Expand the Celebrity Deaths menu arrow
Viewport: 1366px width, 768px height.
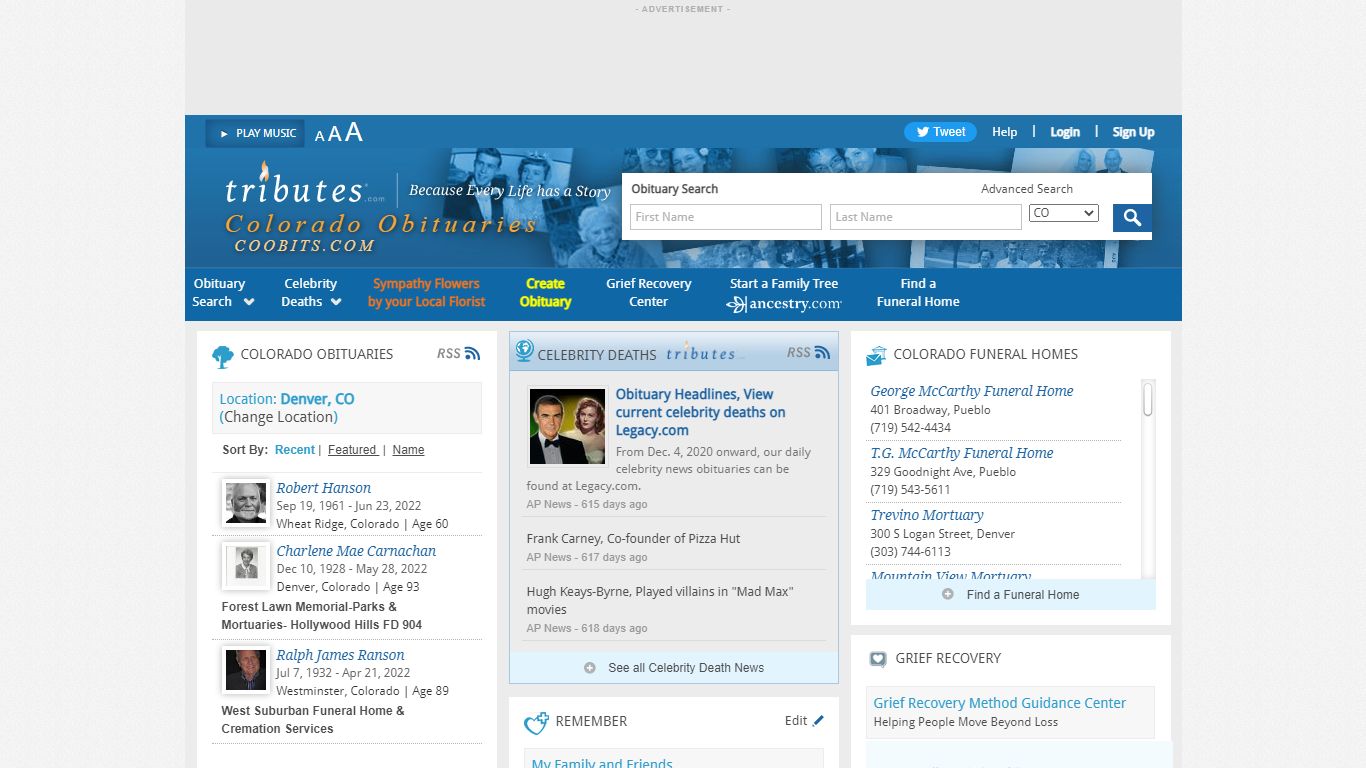(x=336, y=302)
